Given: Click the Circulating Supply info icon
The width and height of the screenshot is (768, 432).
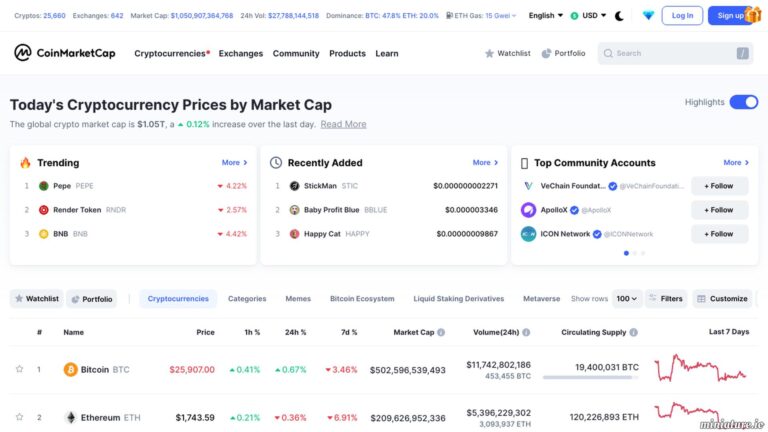Looking at the screenshot, I should [x=633, y=332].
